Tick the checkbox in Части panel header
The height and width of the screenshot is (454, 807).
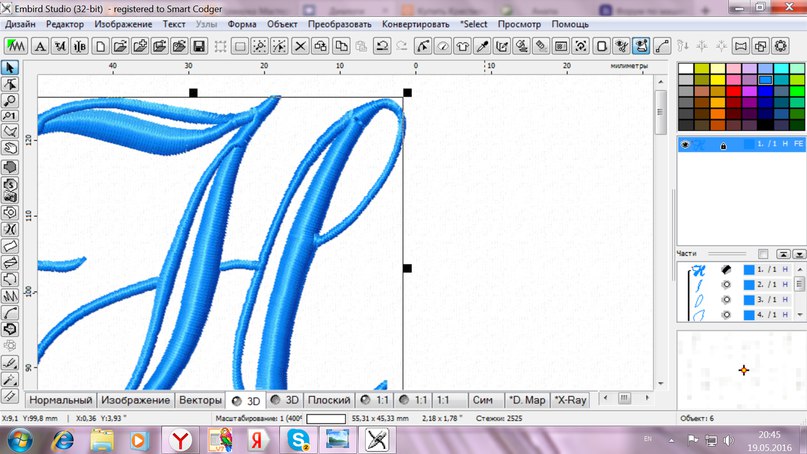point(763,254)
